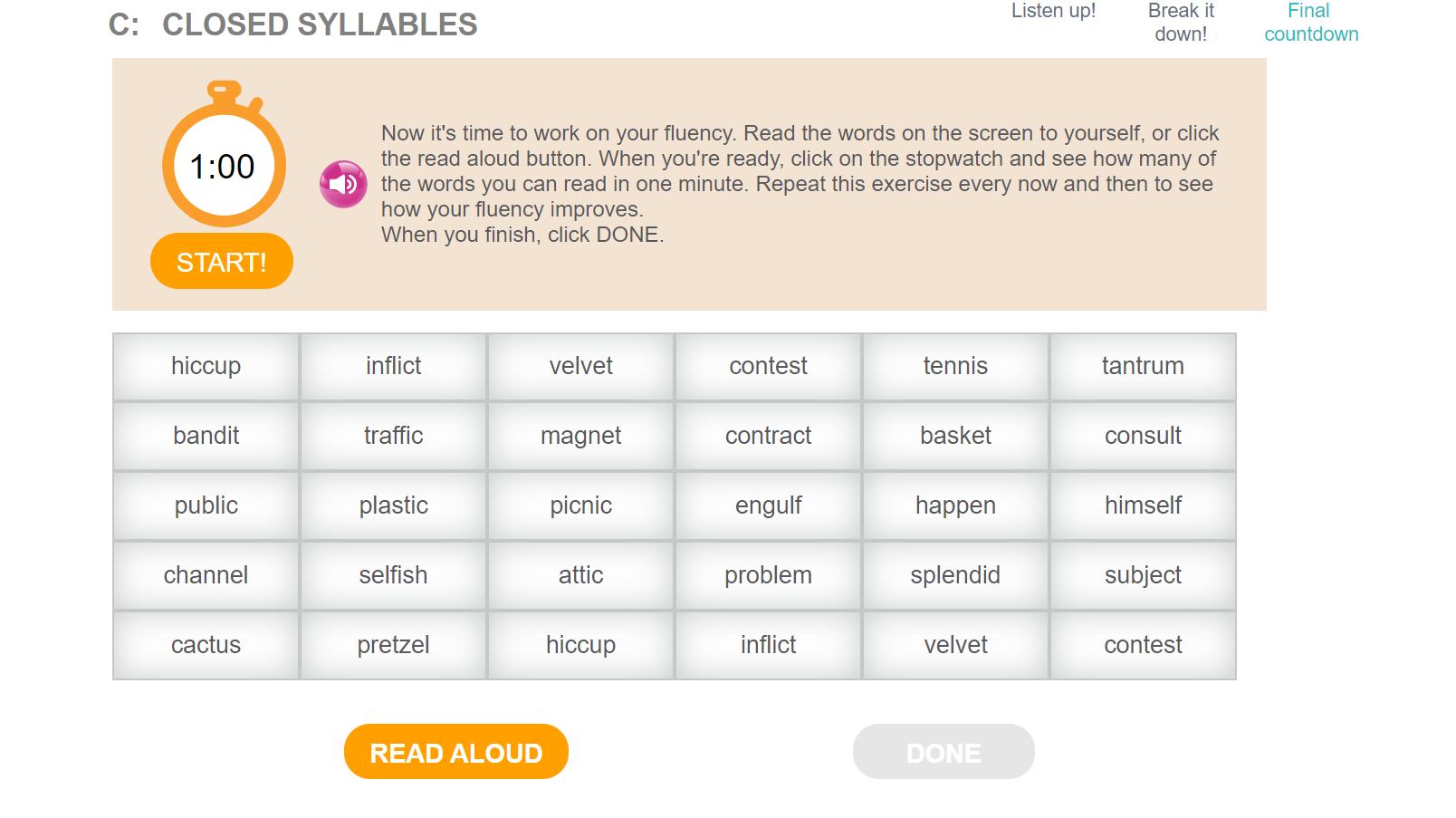The image size is (1456, 818).
Task: Click the greyed-out DONE button
Action: (x=944, y=752)
